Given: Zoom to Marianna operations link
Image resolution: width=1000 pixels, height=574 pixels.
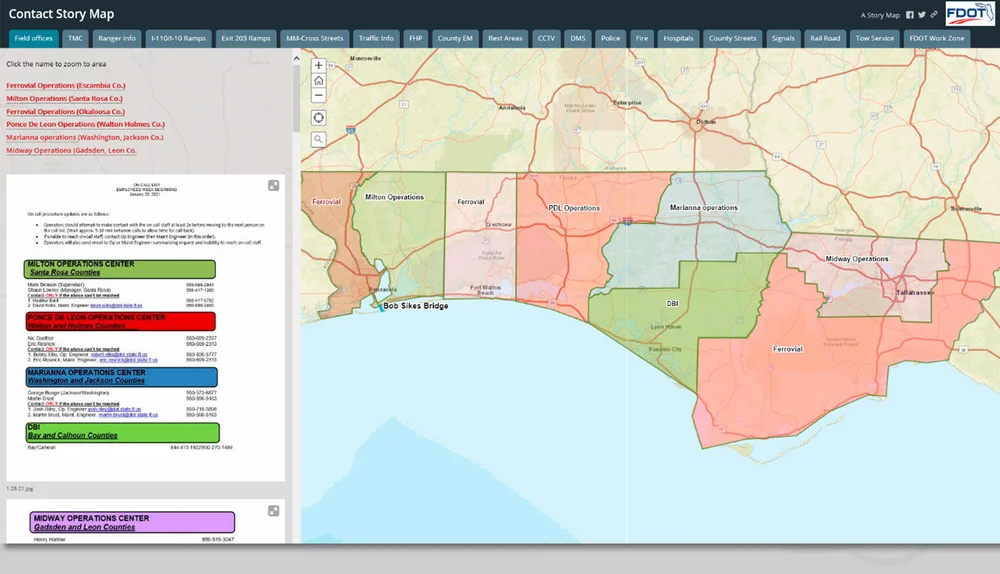Looking at the screenshot, I should click(85, 138).
